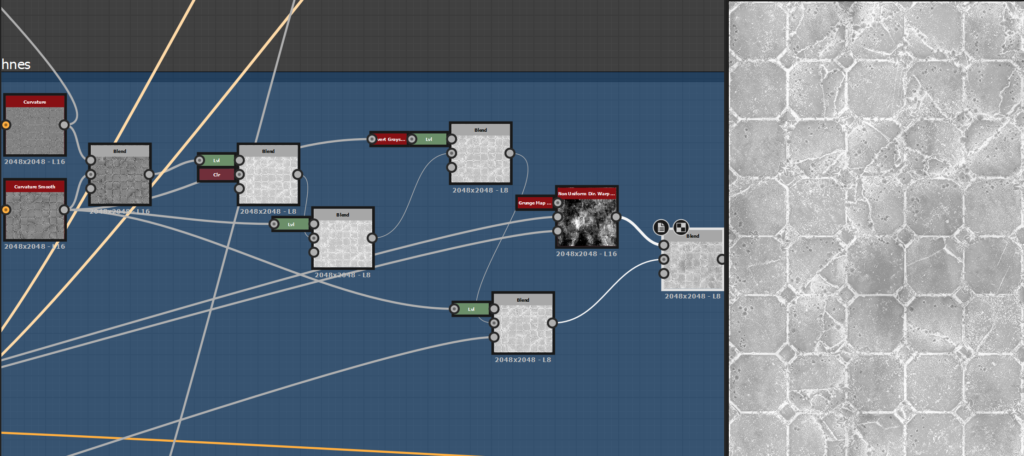The image size is (1024, 456).
Task: Select the Blend node fed by Convert Grayscale
Action: tap(481, 154)
